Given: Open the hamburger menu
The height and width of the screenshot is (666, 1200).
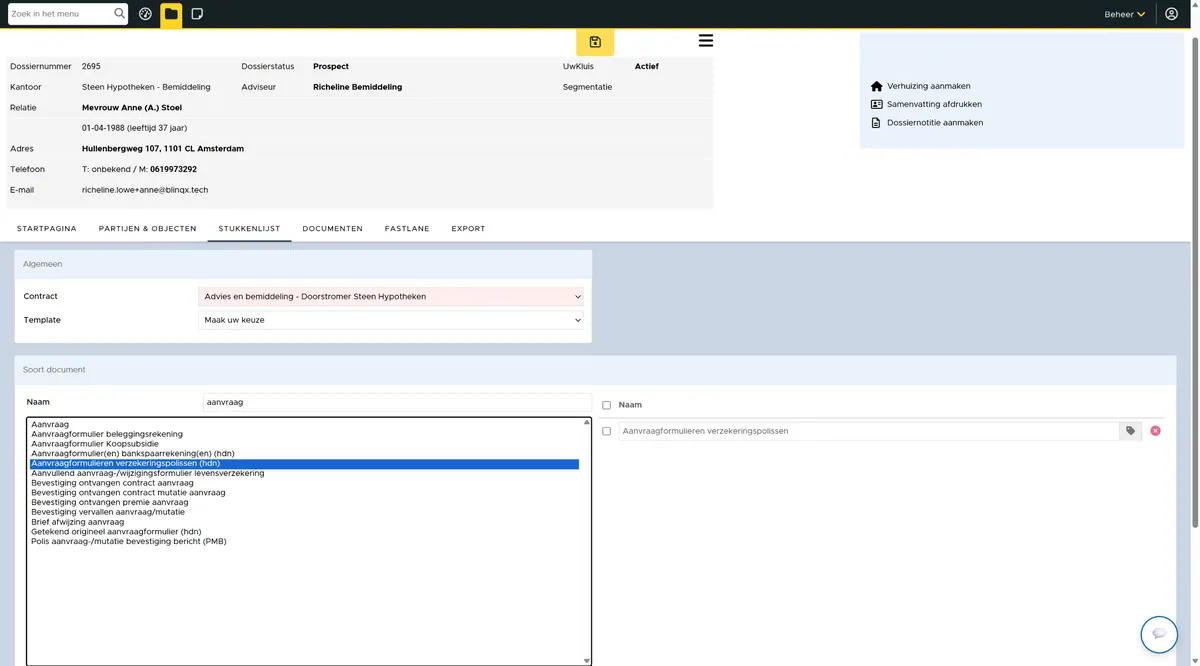Looking at the screenshot, I should point(706,41).
